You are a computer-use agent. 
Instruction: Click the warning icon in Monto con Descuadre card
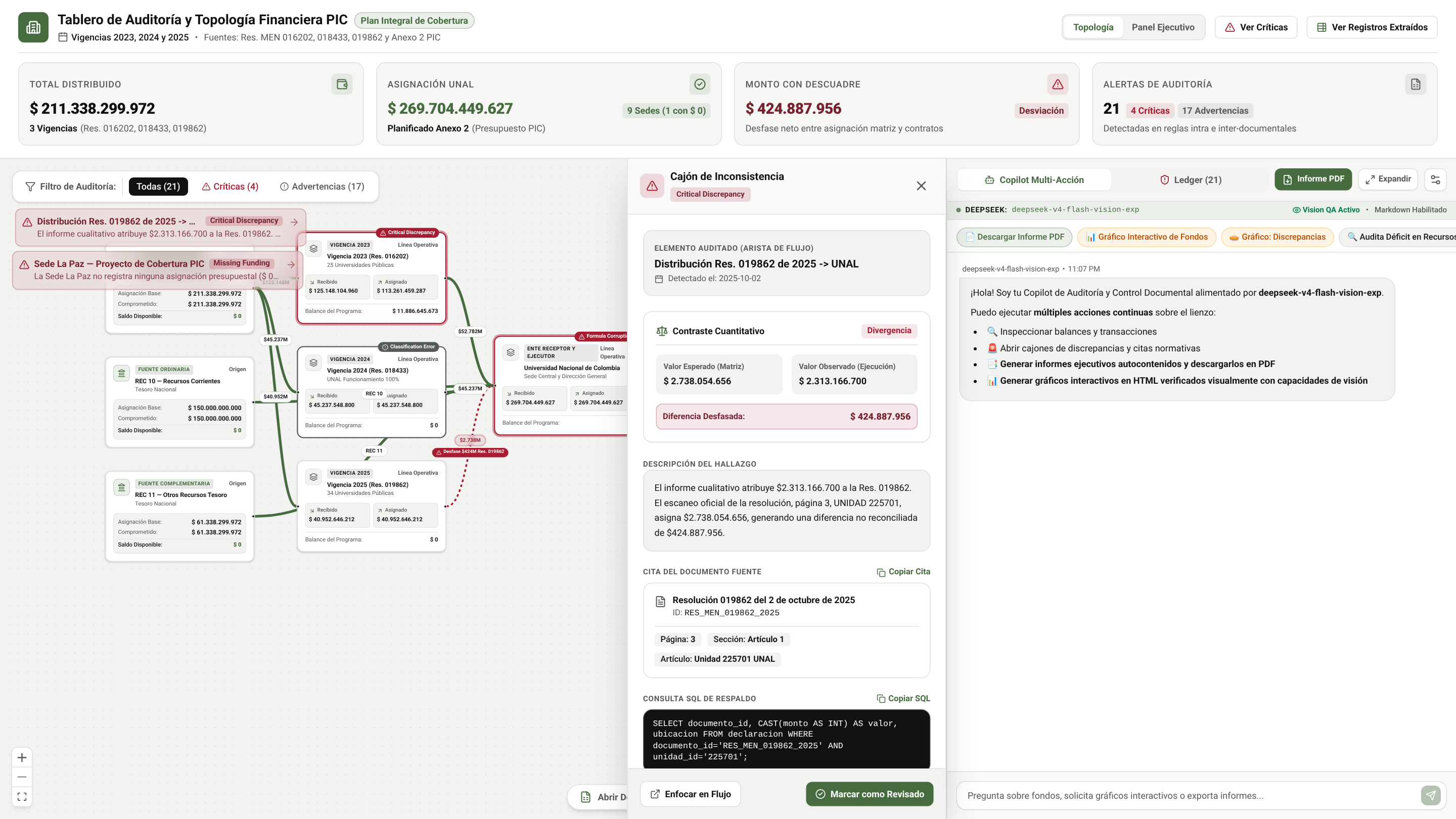[1058, 84]
